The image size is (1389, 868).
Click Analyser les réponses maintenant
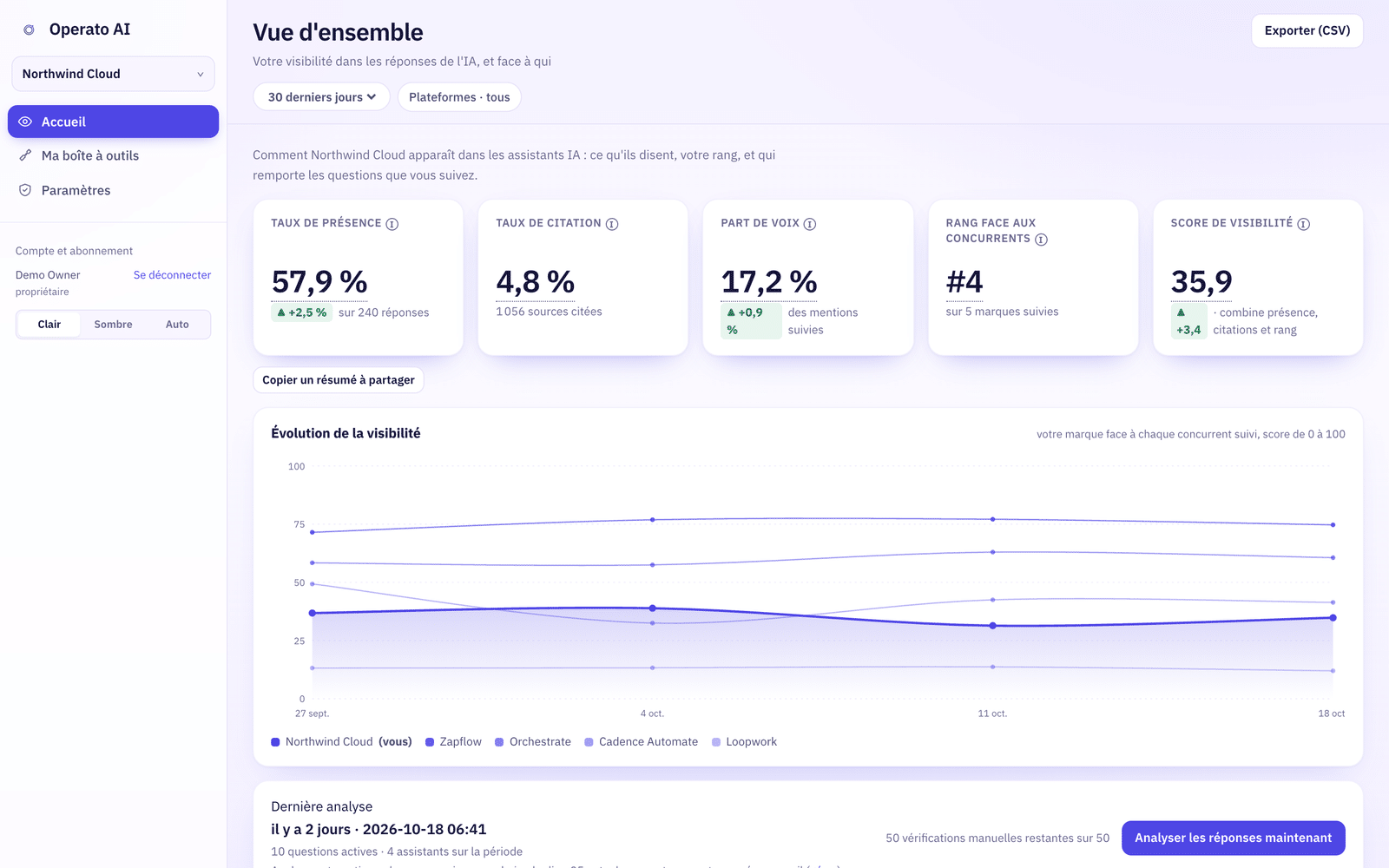click(x=1233, y=838)
